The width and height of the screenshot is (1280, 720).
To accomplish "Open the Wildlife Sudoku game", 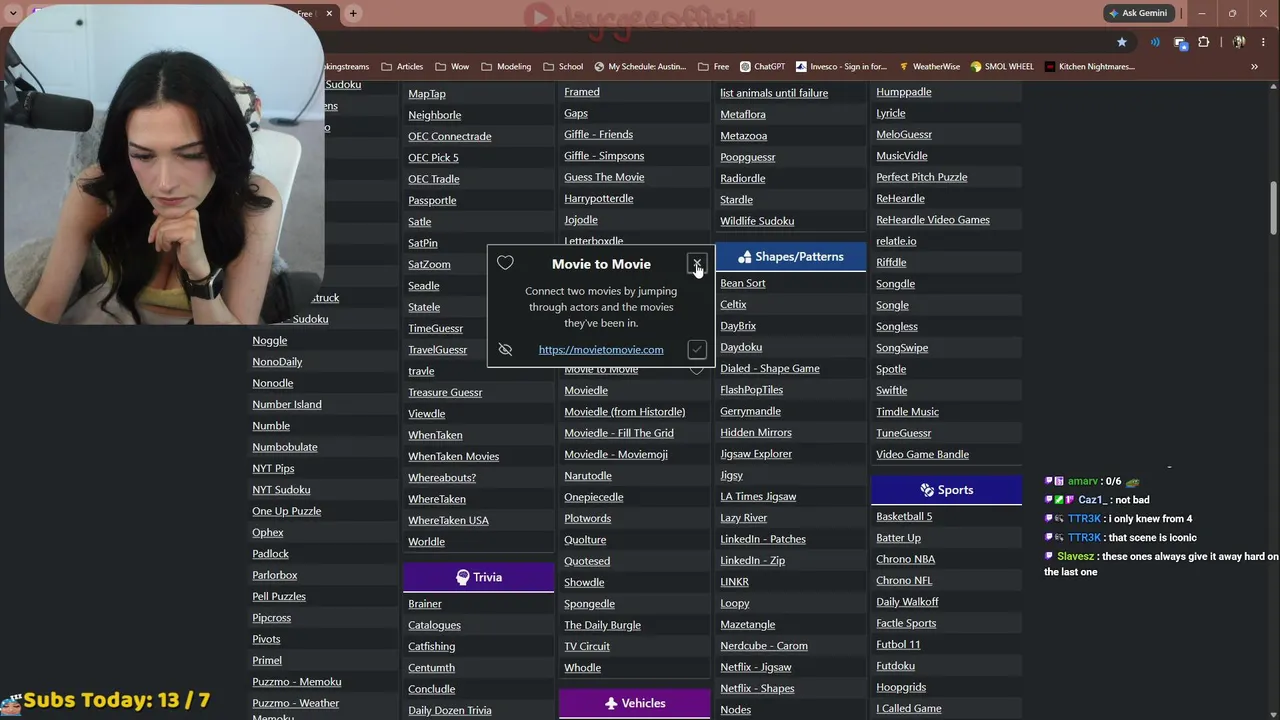I will click(x=757, y=221).
